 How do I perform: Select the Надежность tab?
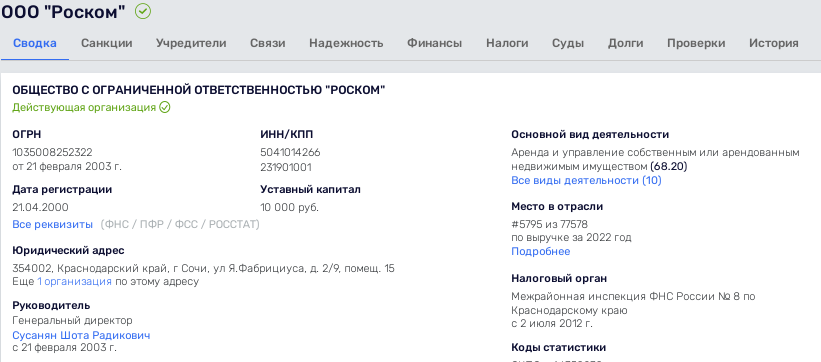pyautogui.click(x=346, y=43)
